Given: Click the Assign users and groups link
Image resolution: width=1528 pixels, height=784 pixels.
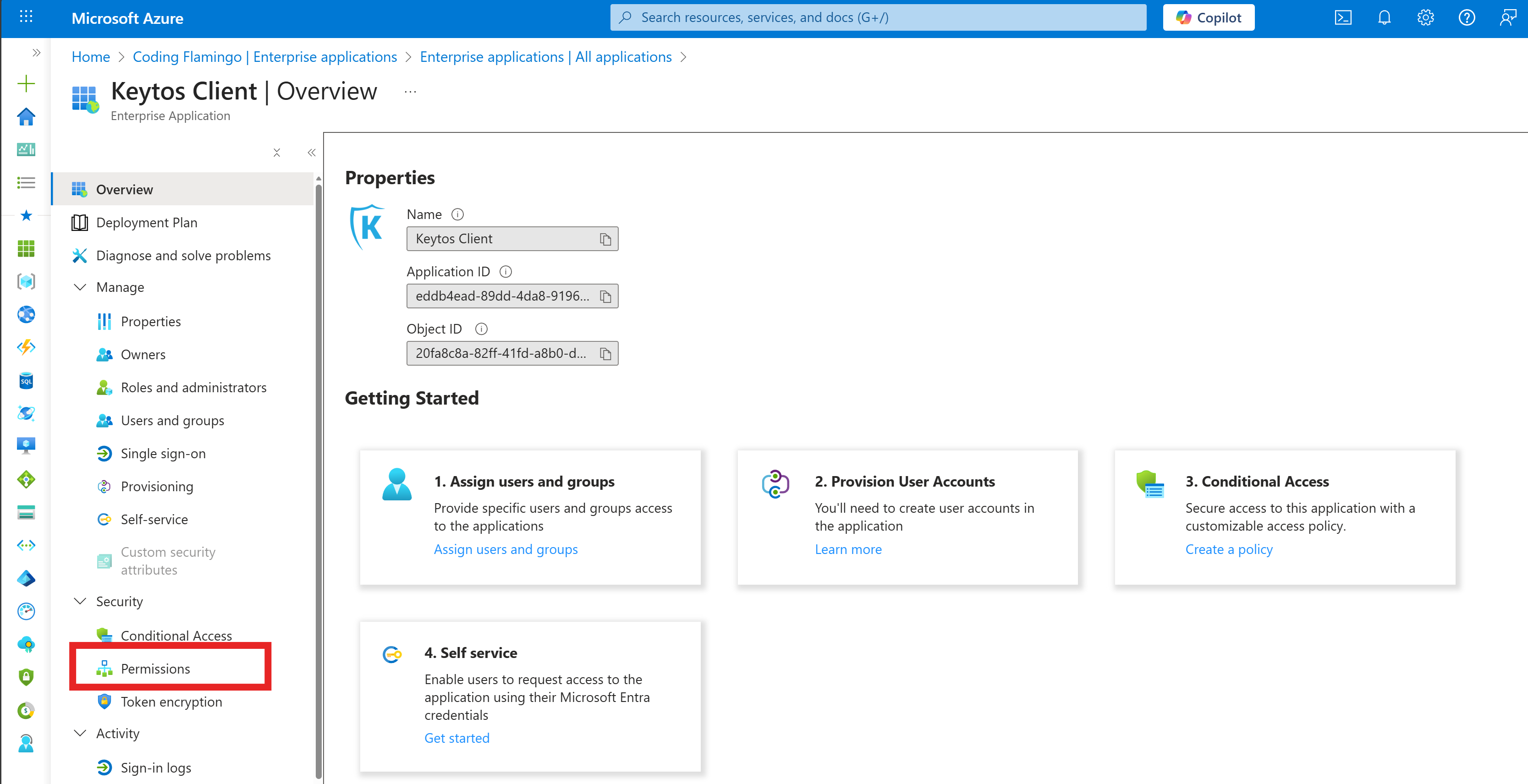Looking at the screenshot, I should point(506,549).
